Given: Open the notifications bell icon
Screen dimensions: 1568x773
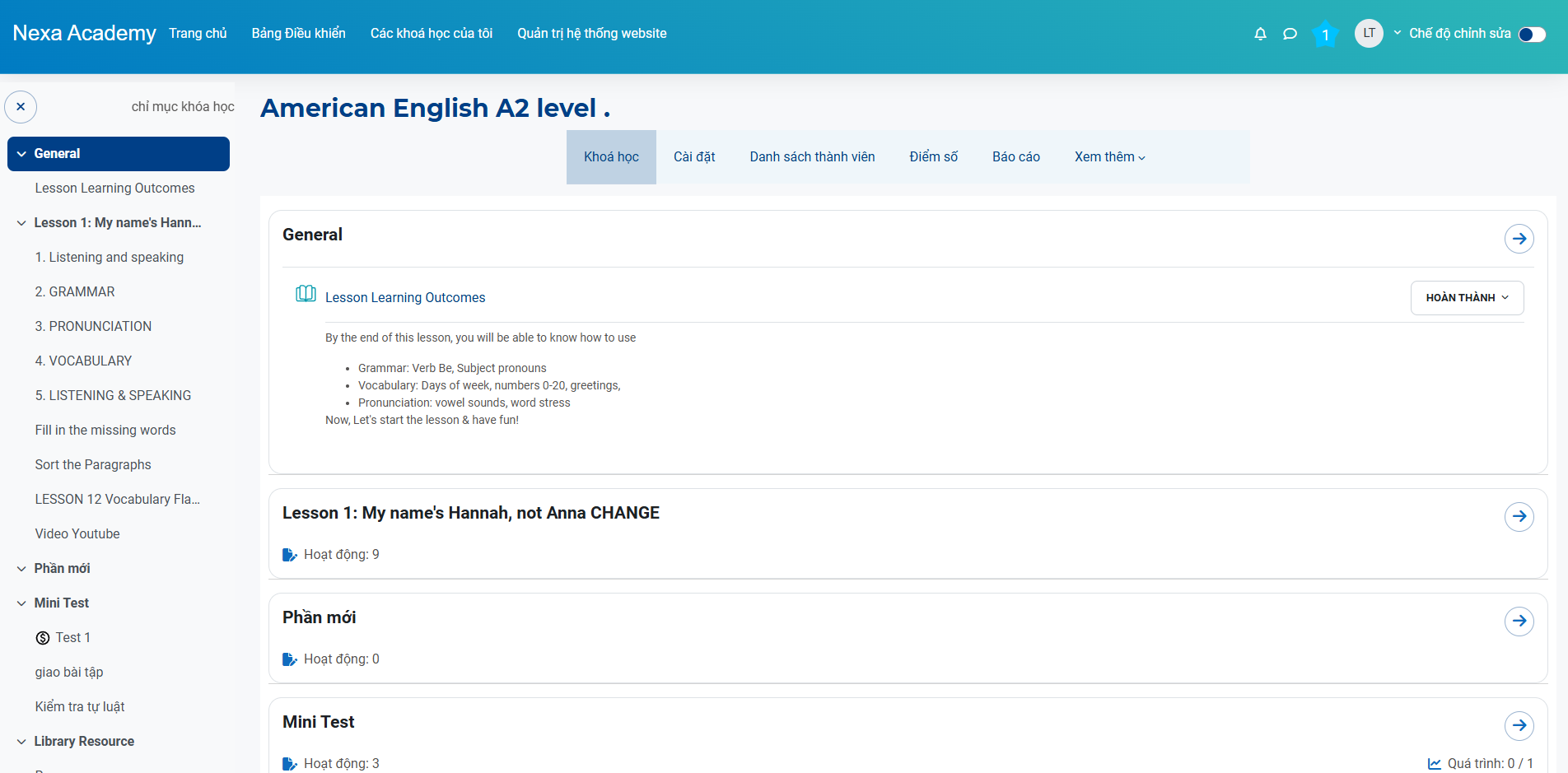Looking at the screenshot, I should click(x=1260, y=34).
